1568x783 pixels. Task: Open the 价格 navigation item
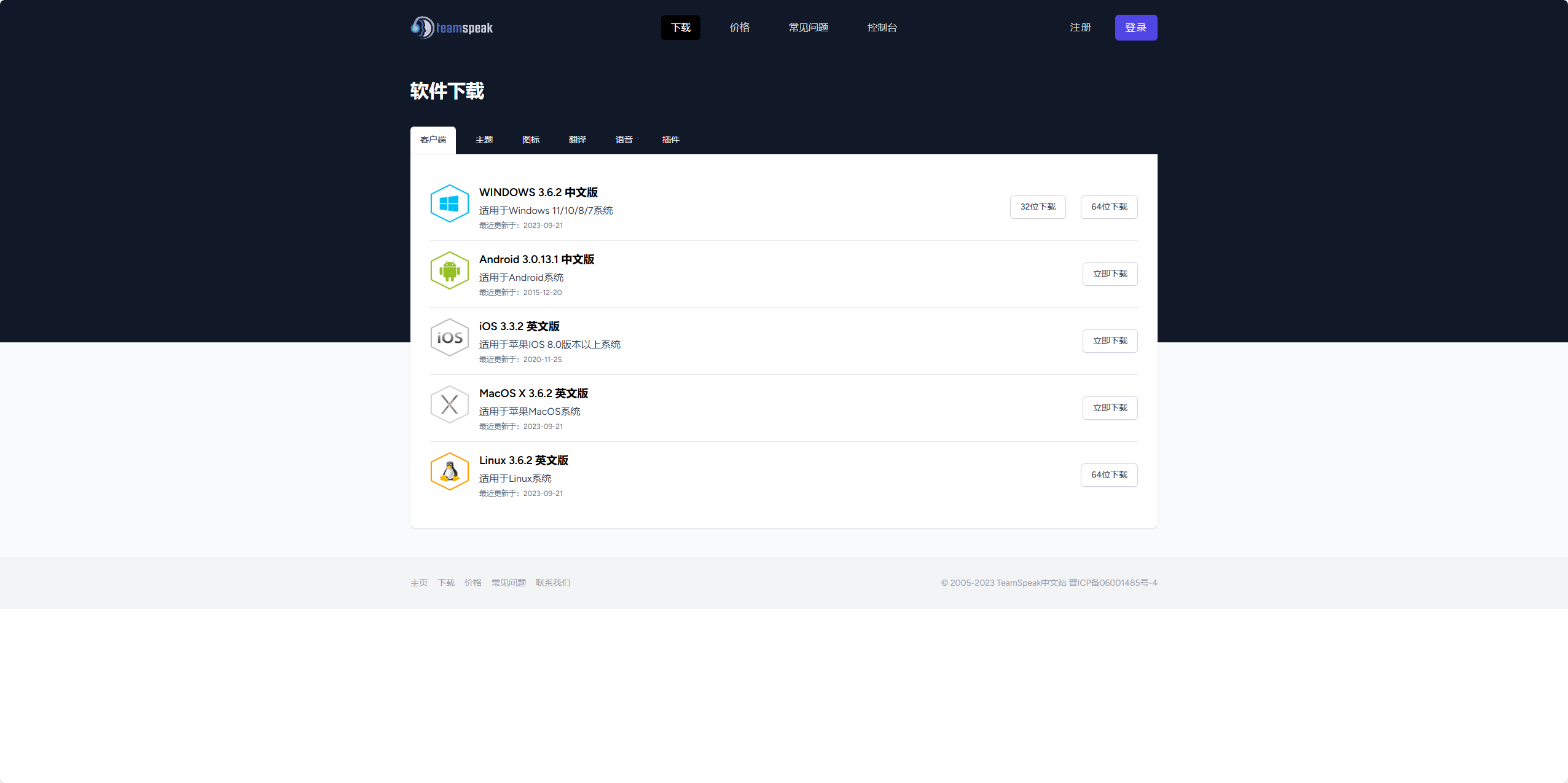[x=740, y=28]
